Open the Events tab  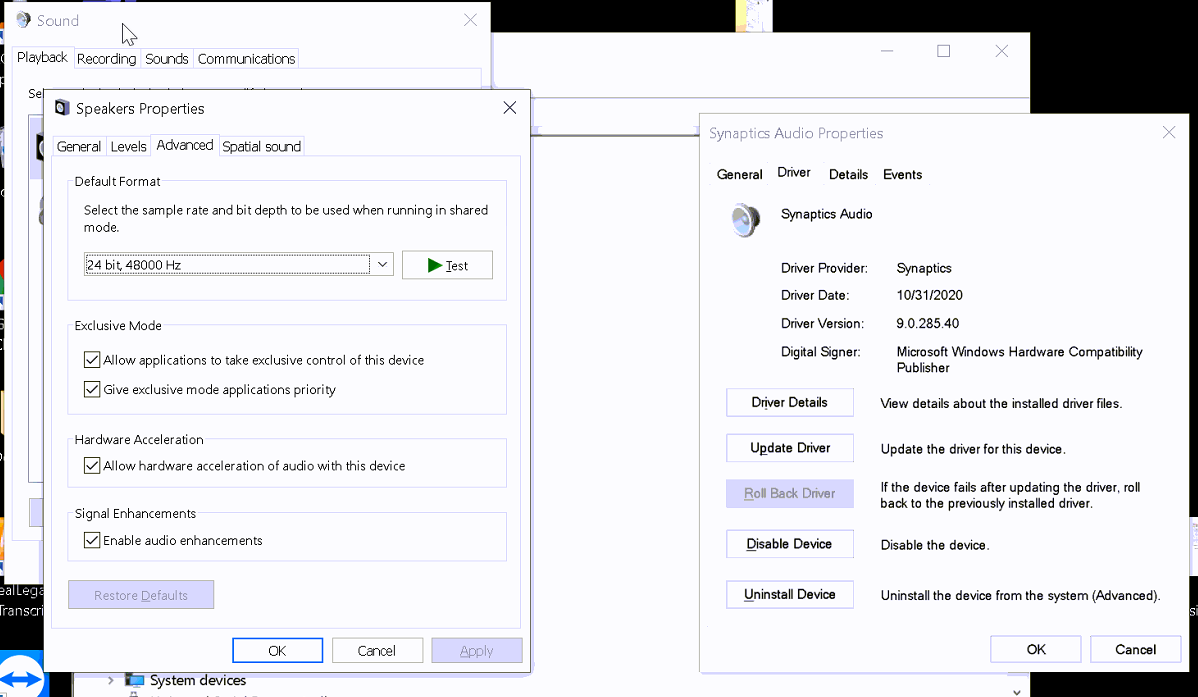pyautogui.click(x=902, y=174)
